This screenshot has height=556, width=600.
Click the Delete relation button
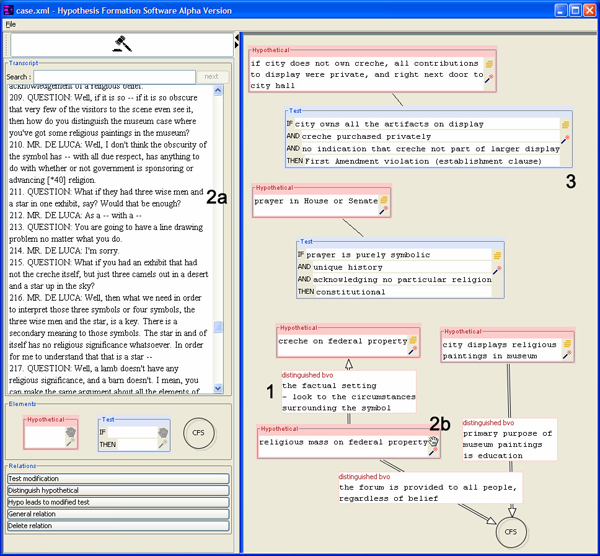(x=118, y=526)
